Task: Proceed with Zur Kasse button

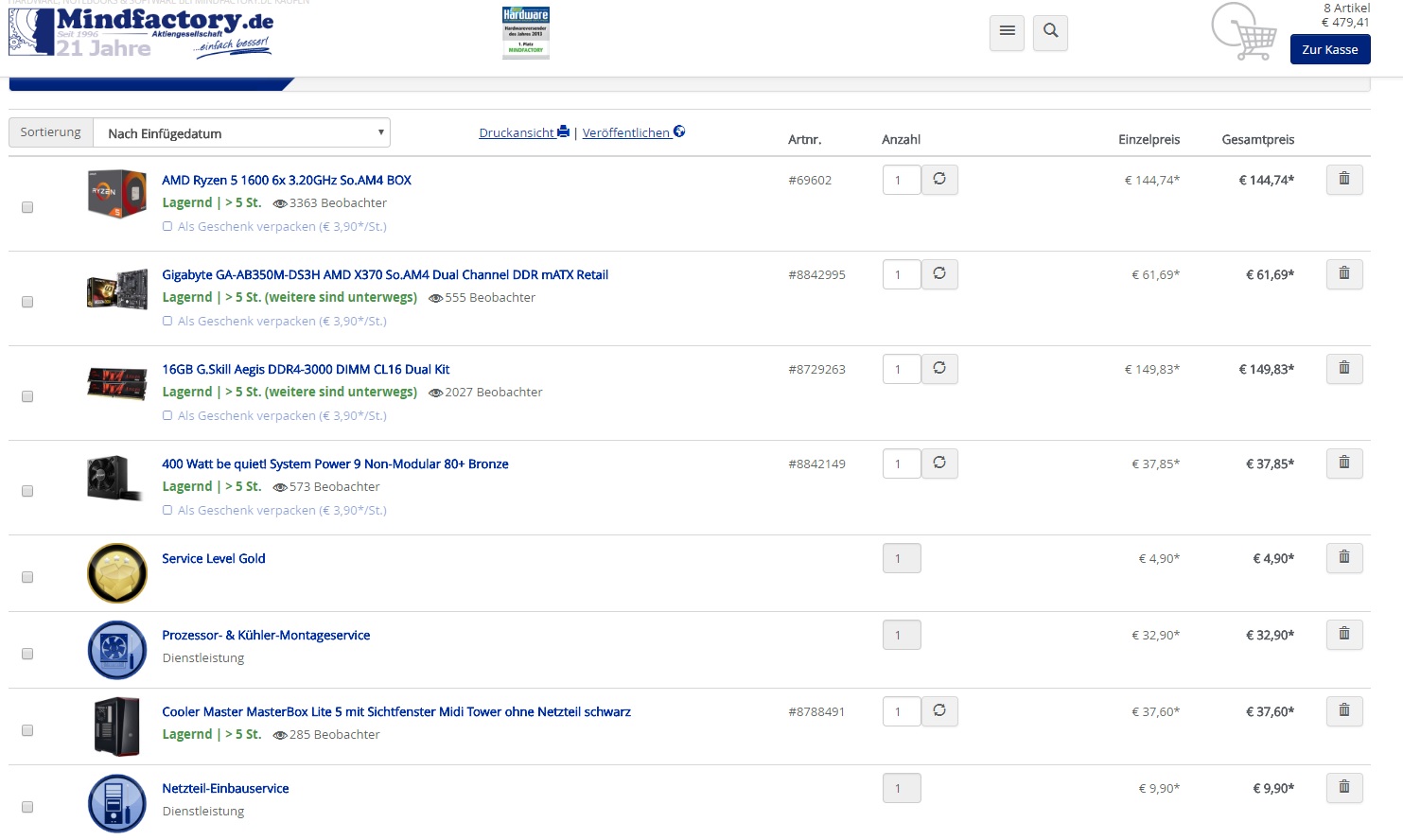Action: point(1330,49)
